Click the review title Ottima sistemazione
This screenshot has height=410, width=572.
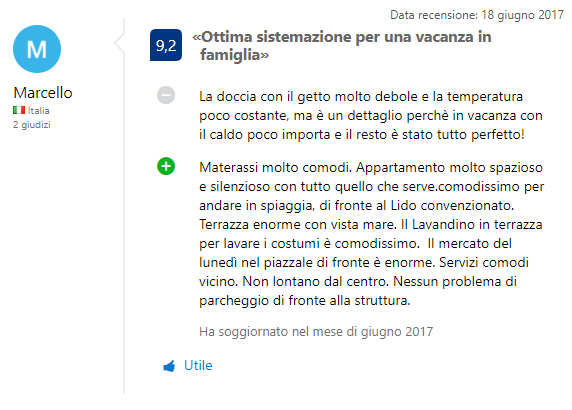342,46
